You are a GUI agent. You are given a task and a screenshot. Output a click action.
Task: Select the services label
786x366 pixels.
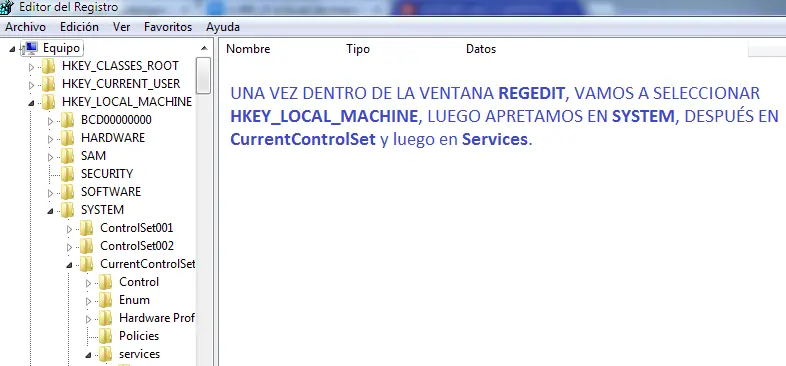tap(139, 354)
